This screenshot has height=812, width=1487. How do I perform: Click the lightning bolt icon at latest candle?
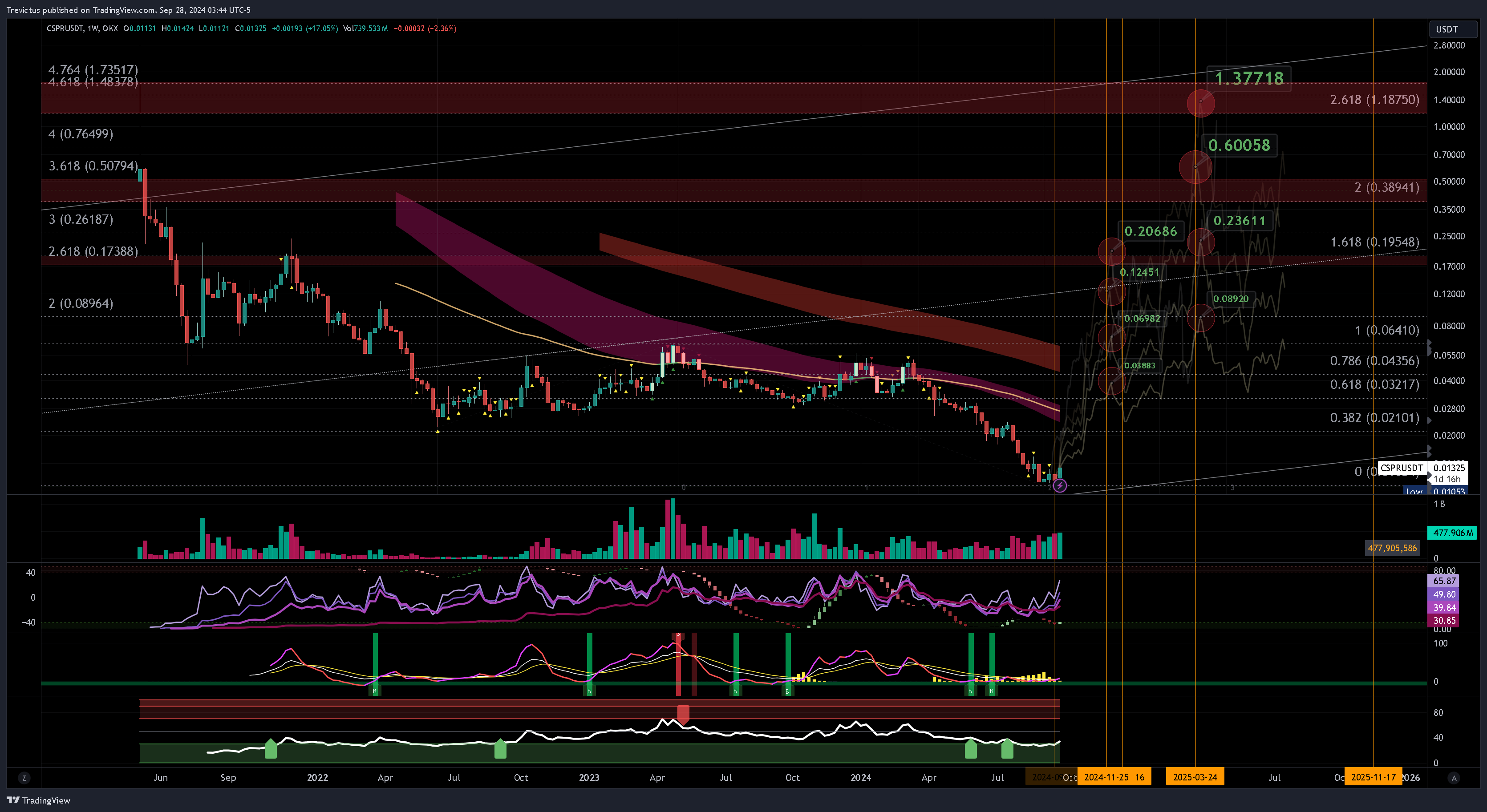tap(1059, 486)
